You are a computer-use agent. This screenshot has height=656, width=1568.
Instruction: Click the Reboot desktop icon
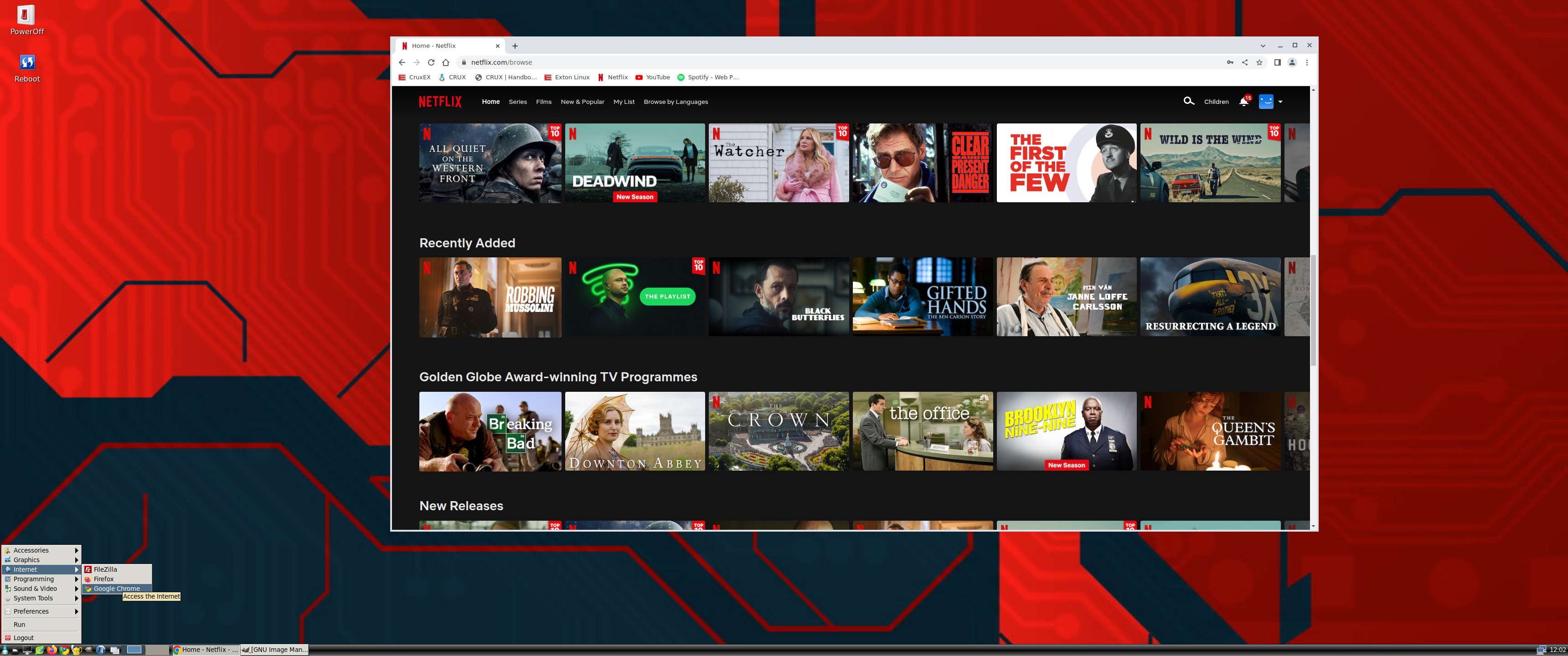pyautogui.click(x=27, y=63)
